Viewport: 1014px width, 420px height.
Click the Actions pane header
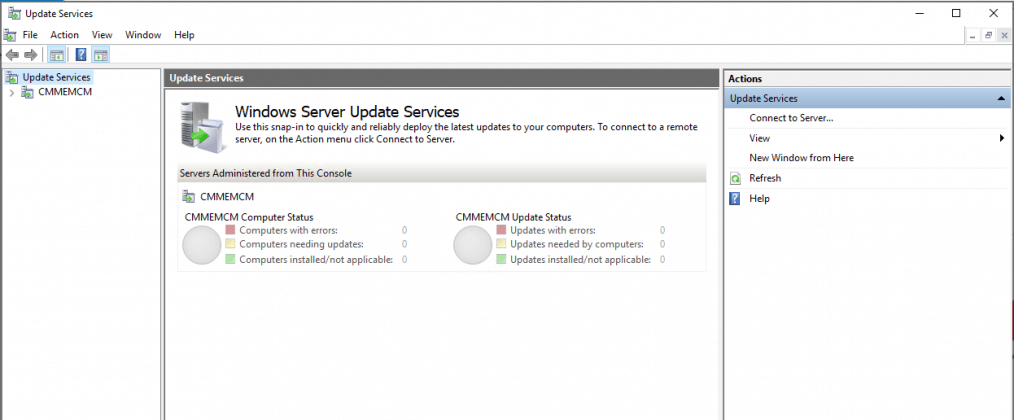click(x=868, y=78)
